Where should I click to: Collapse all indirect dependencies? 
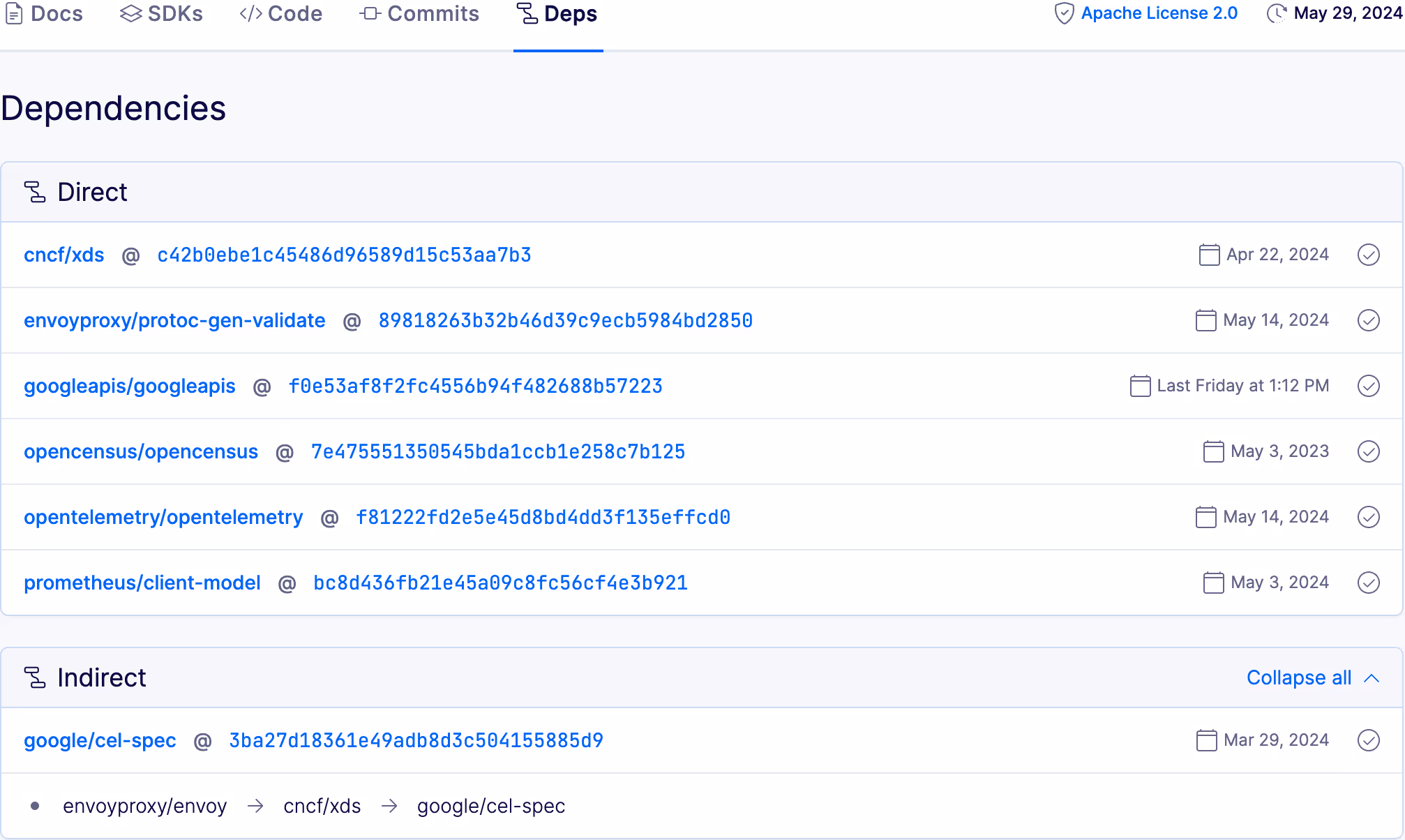coord(1298,677)
